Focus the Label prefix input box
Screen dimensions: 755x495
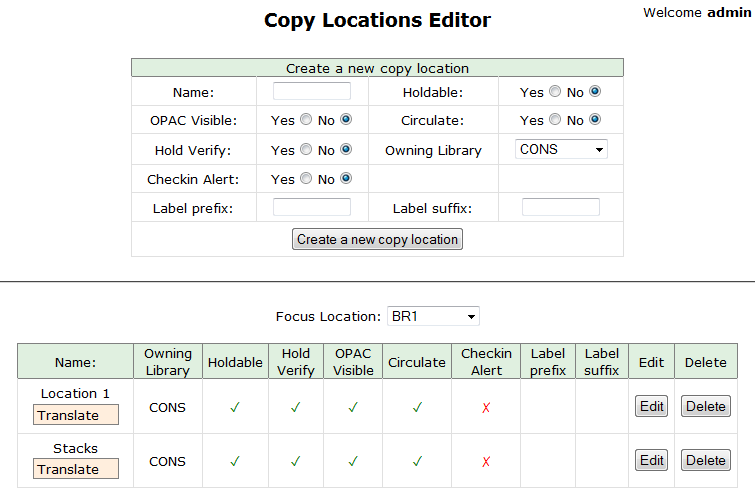312,207
